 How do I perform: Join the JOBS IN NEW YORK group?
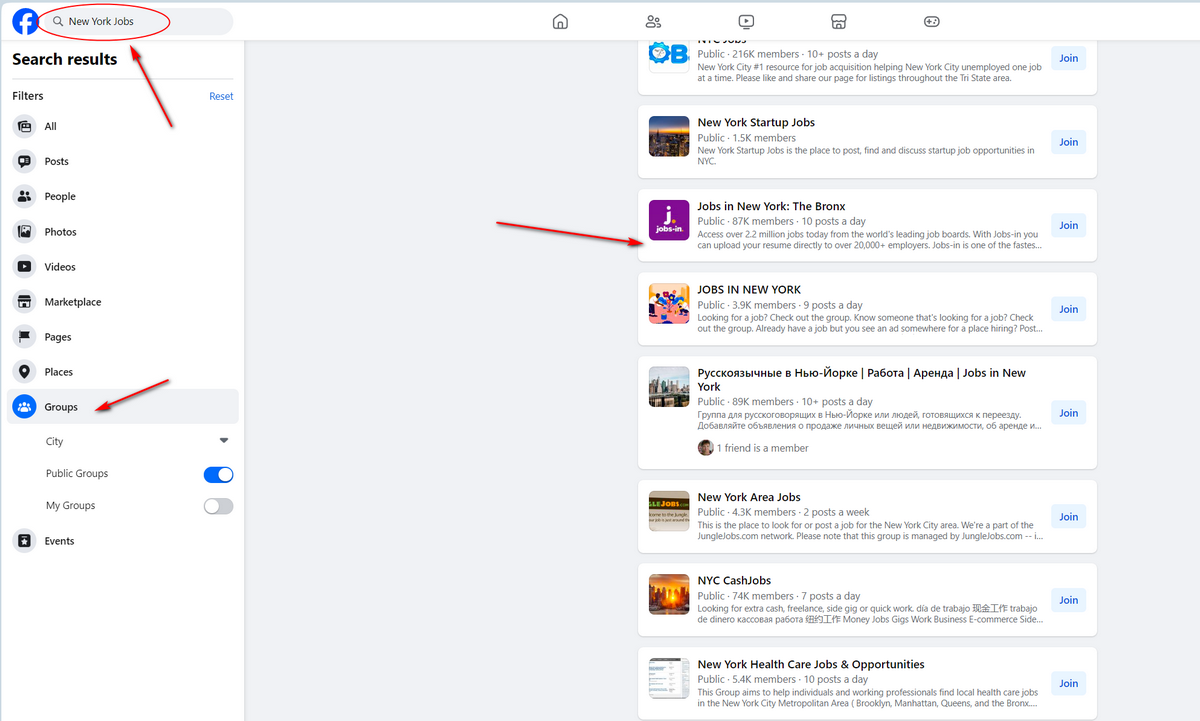tap(1069, 309)
